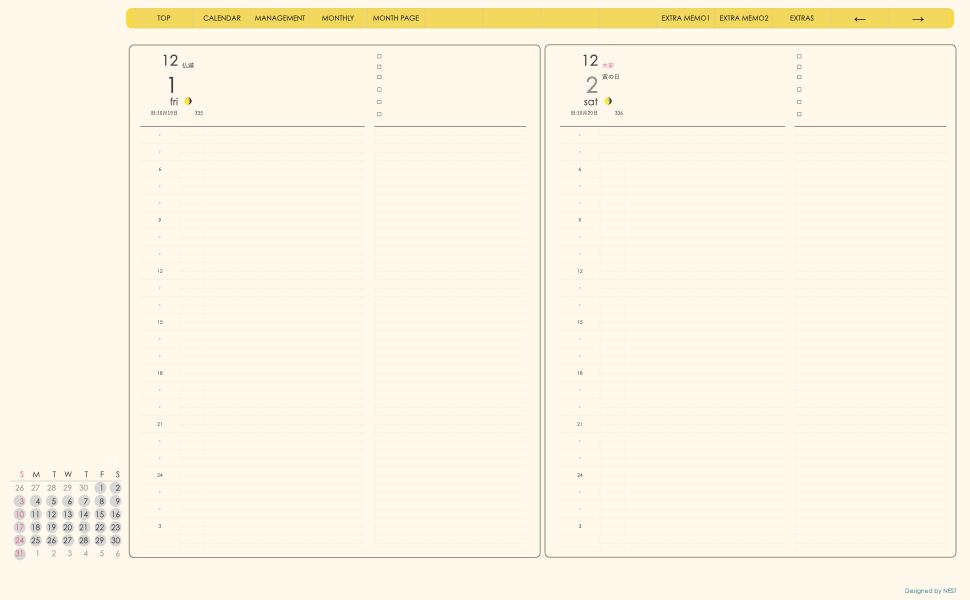Click the 21 hour label on the Friday timeline

coord(160,424)
